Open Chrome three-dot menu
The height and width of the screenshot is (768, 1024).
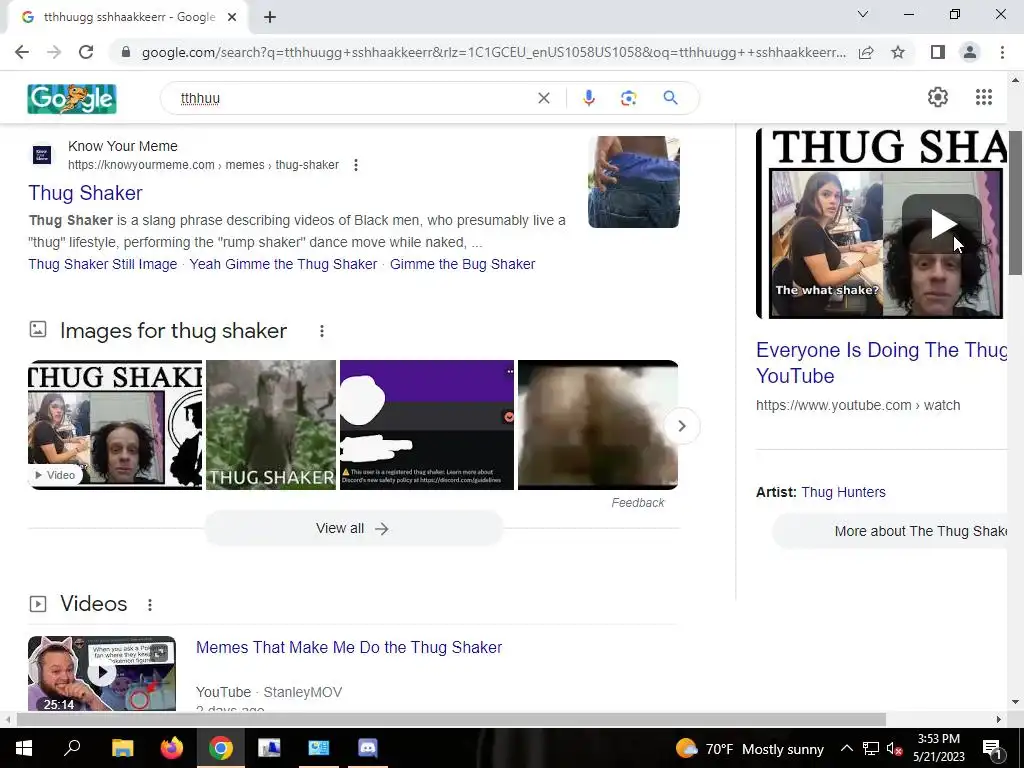pyautogui.click(x=1002, y=52)
